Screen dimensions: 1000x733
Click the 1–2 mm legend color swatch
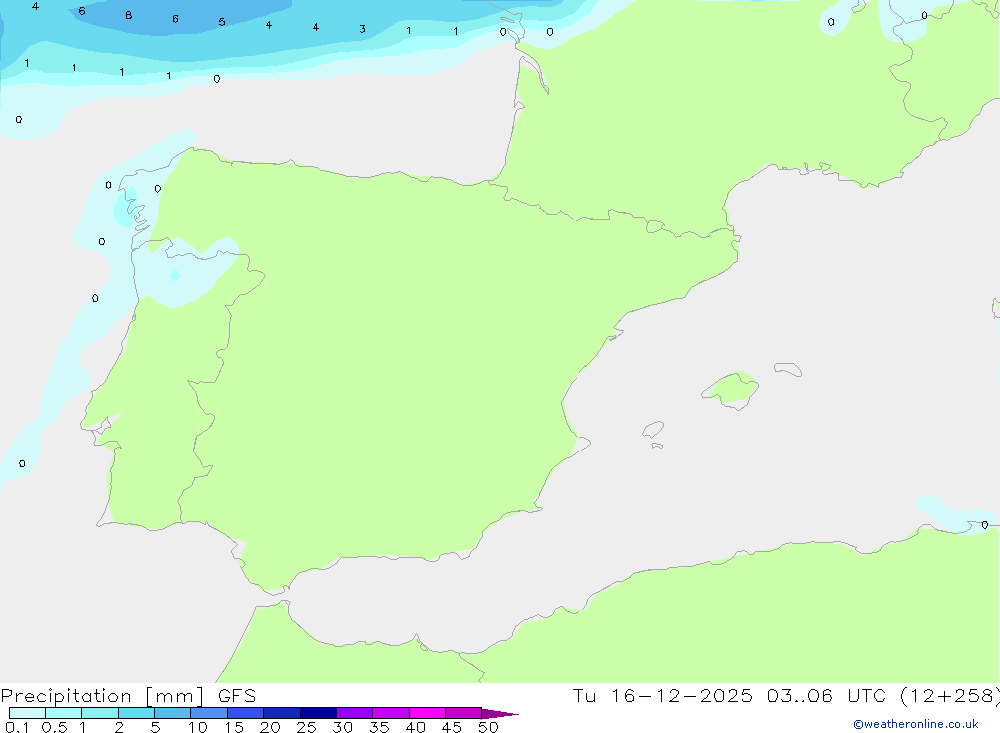tap(100, 713)
